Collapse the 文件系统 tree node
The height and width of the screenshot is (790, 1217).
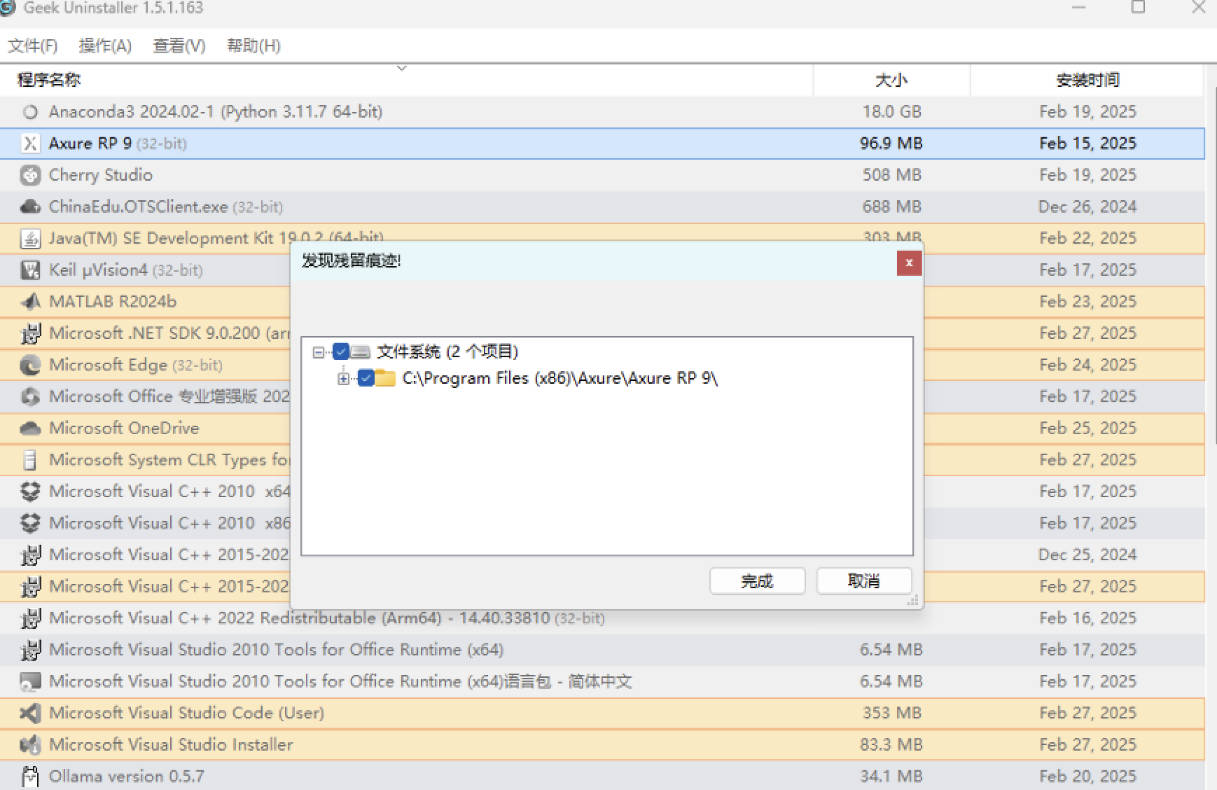pos(318,352)
